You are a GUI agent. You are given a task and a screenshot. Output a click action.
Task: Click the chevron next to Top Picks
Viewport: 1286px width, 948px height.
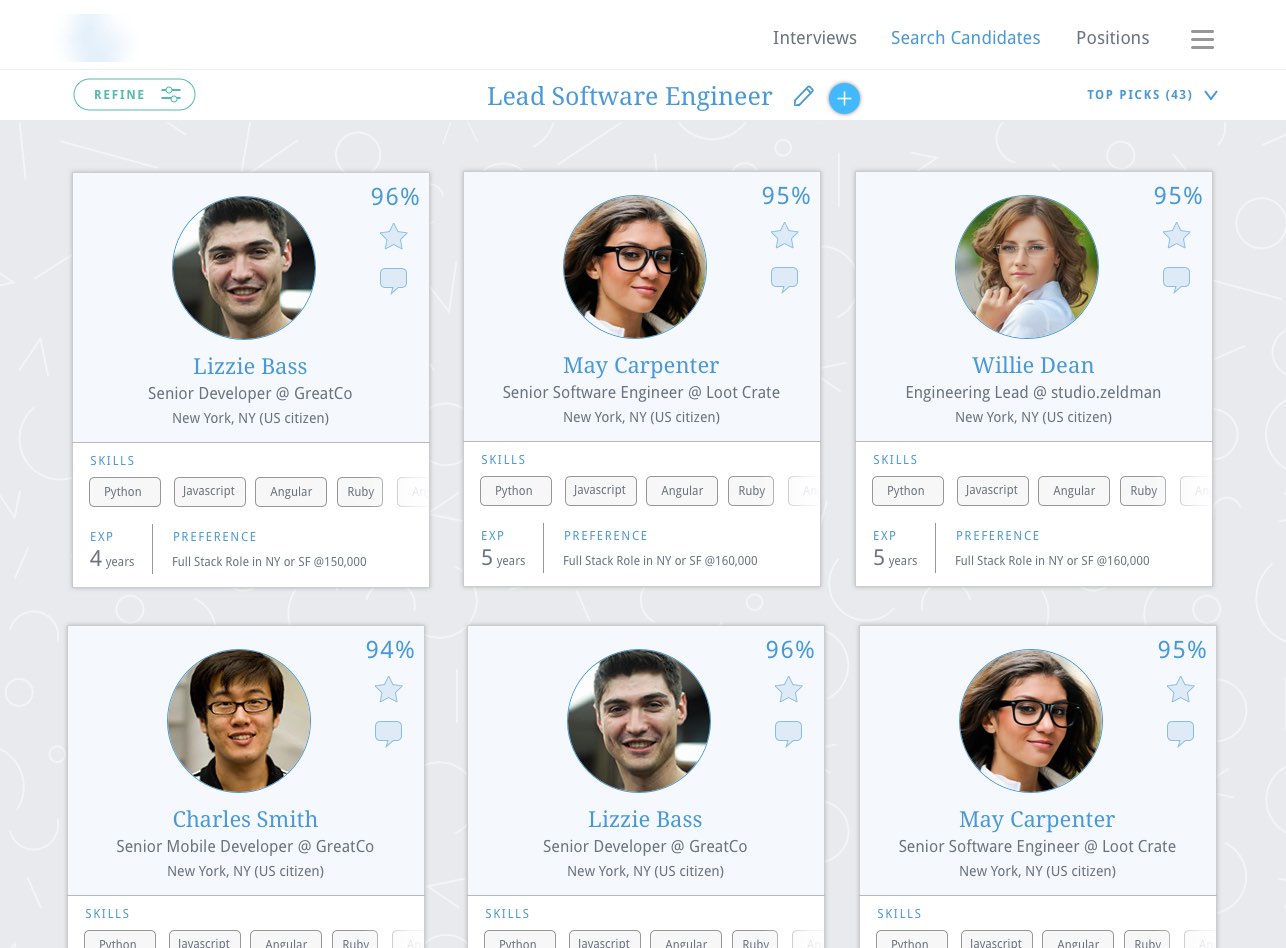coord(1211,95)
